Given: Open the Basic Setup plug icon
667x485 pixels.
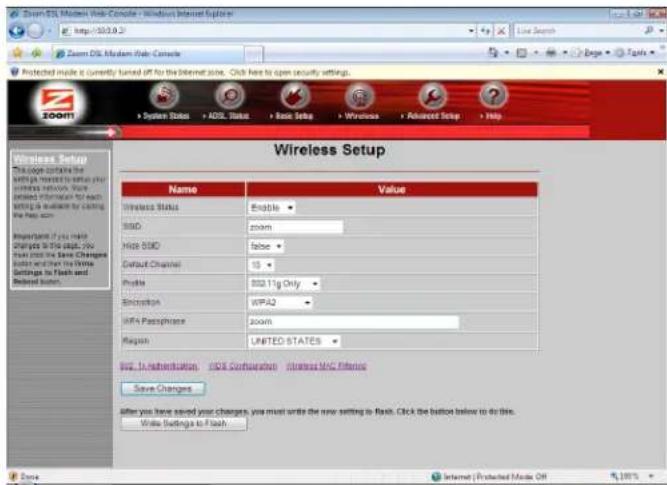Looking at the screenshot, I should (x=295, y=96).
